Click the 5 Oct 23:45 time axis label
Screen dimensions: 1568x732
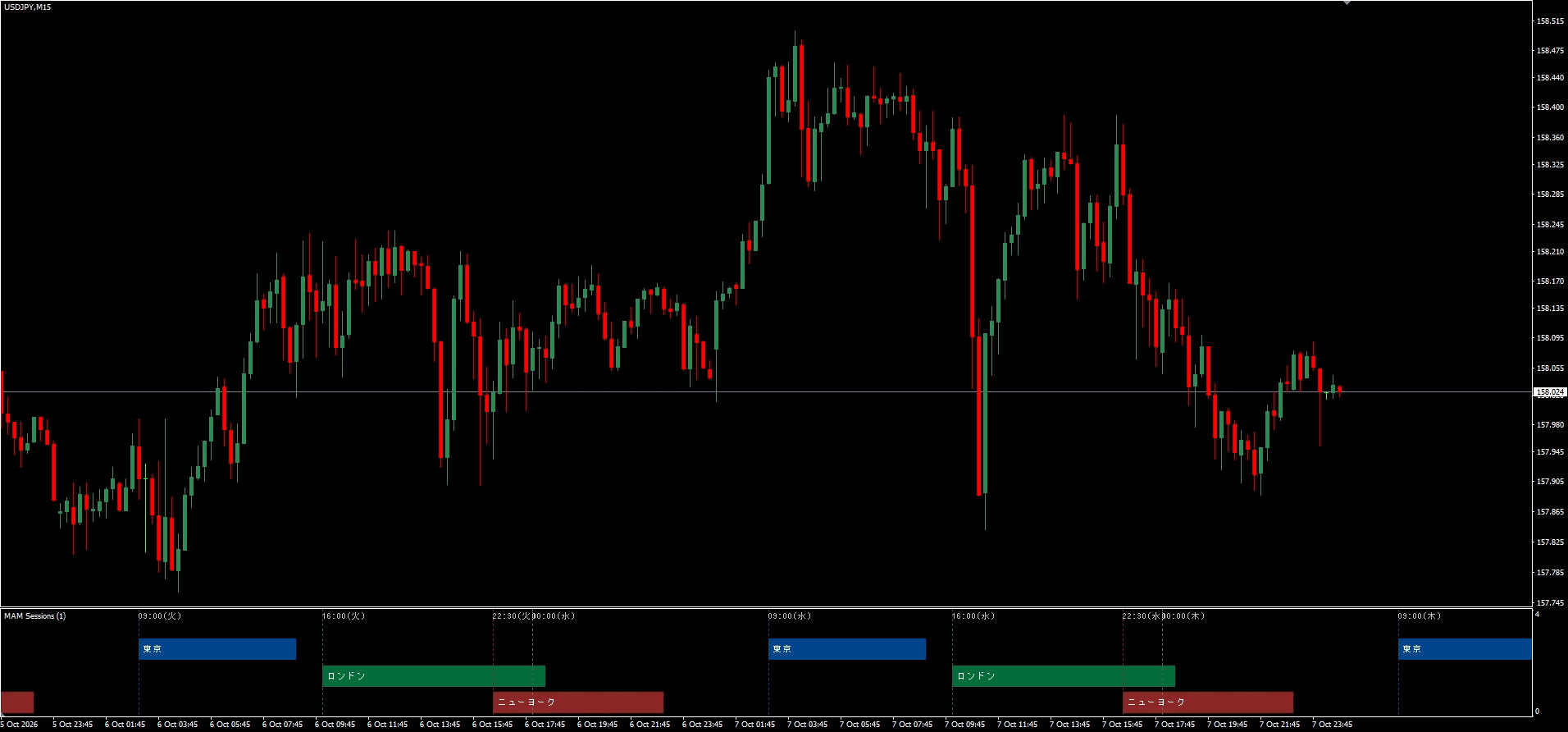[x=73, y=725]
